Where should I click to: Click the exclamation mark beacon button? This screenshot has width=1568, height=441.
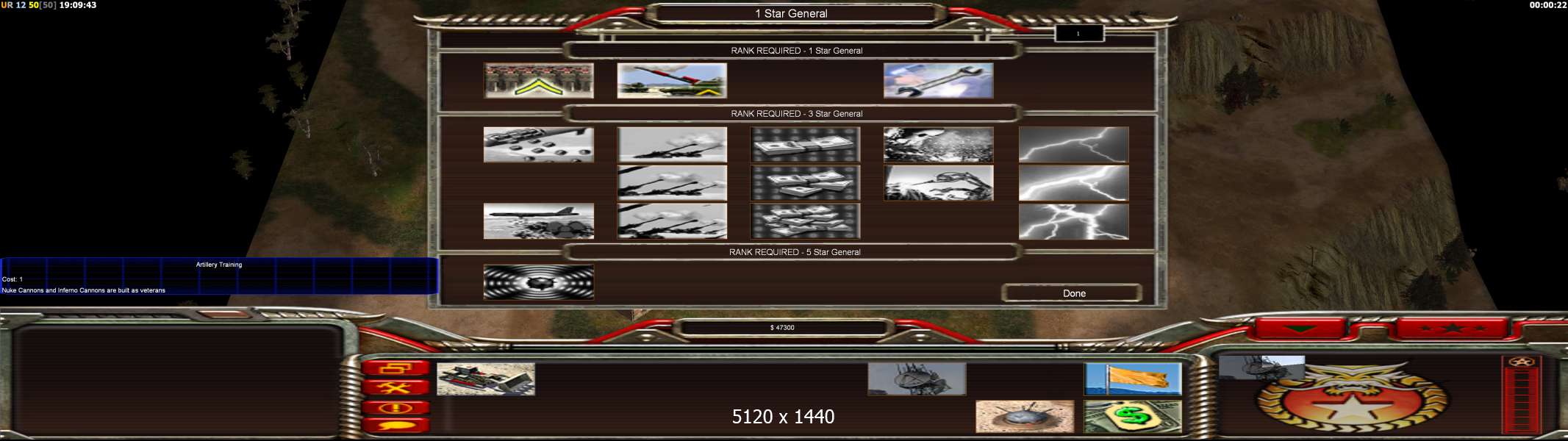[395, 407]
